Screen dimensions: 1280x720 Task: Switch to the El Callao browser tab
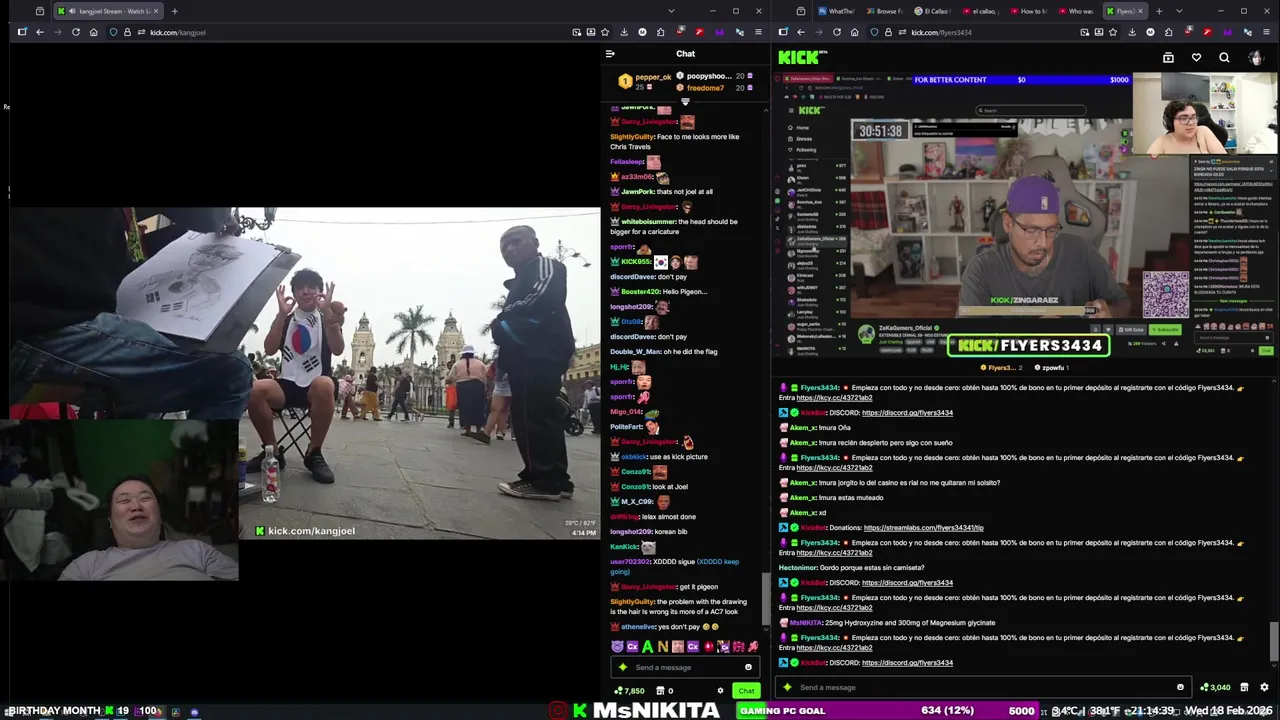(x=932, y=11)
